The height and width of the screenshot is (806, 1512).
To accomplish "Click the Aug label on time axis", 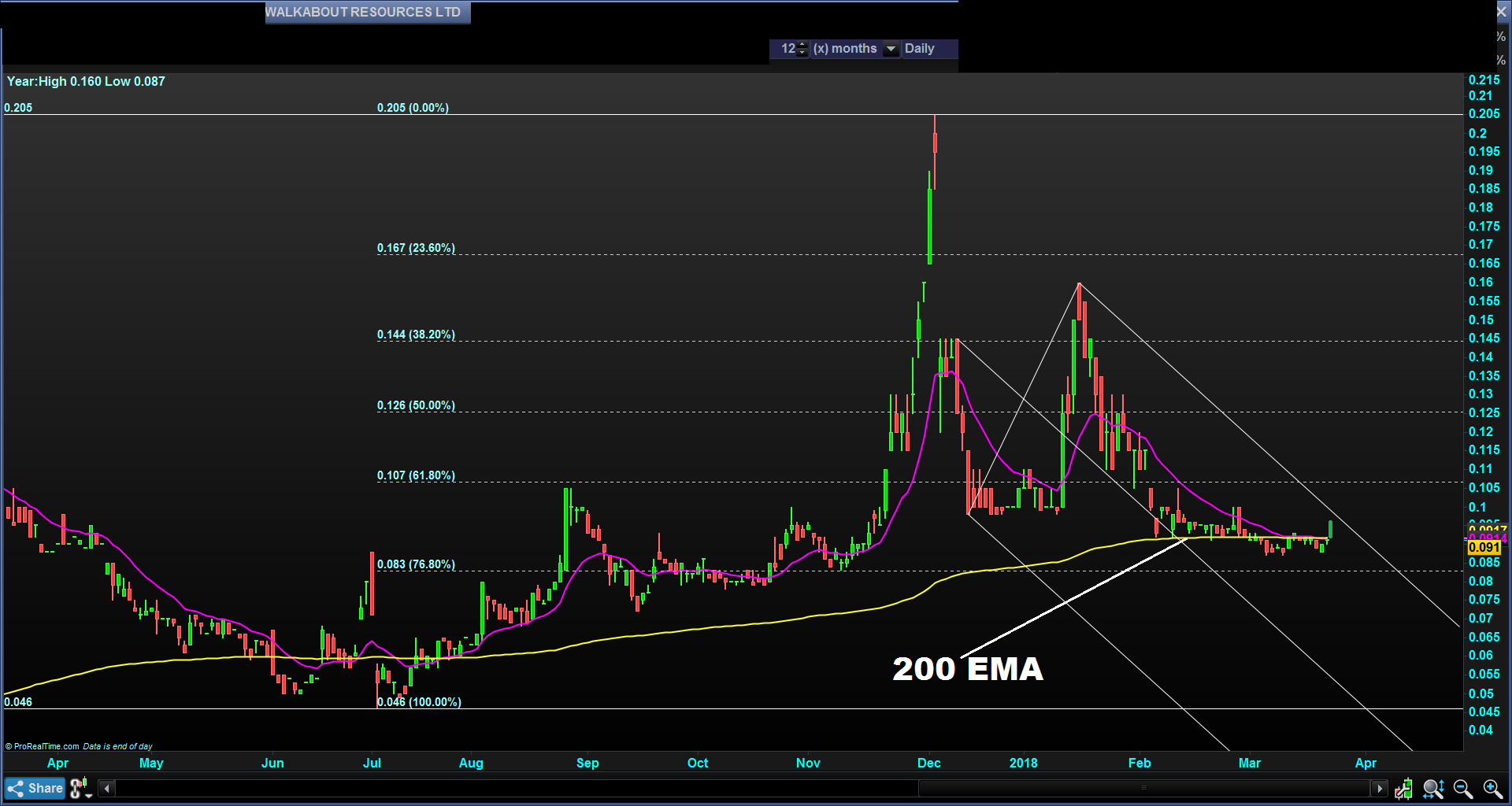I will [x=471, y=763].
